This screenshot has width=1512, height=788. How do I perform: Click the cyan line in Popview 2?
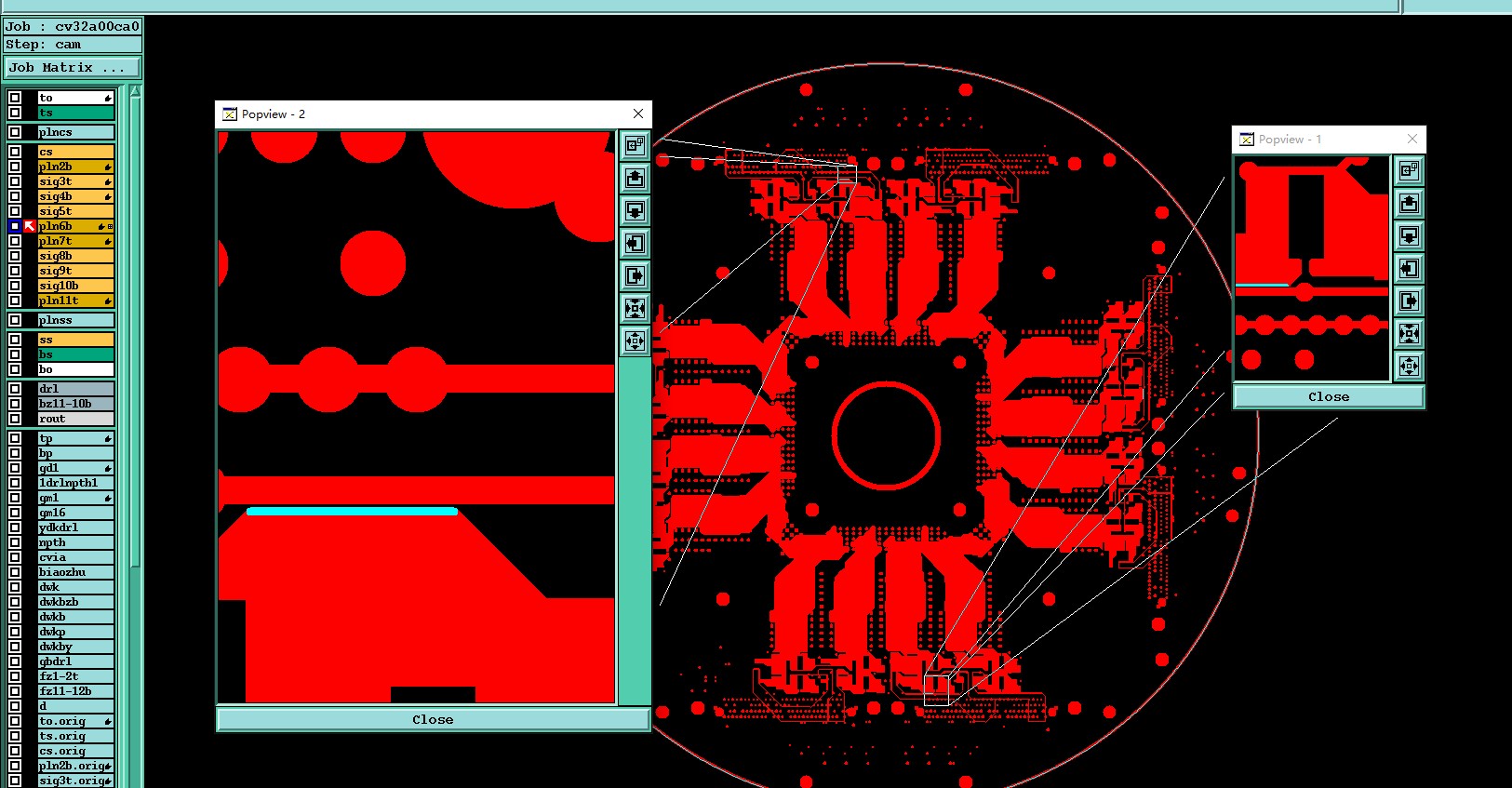[x=352, y=511]
